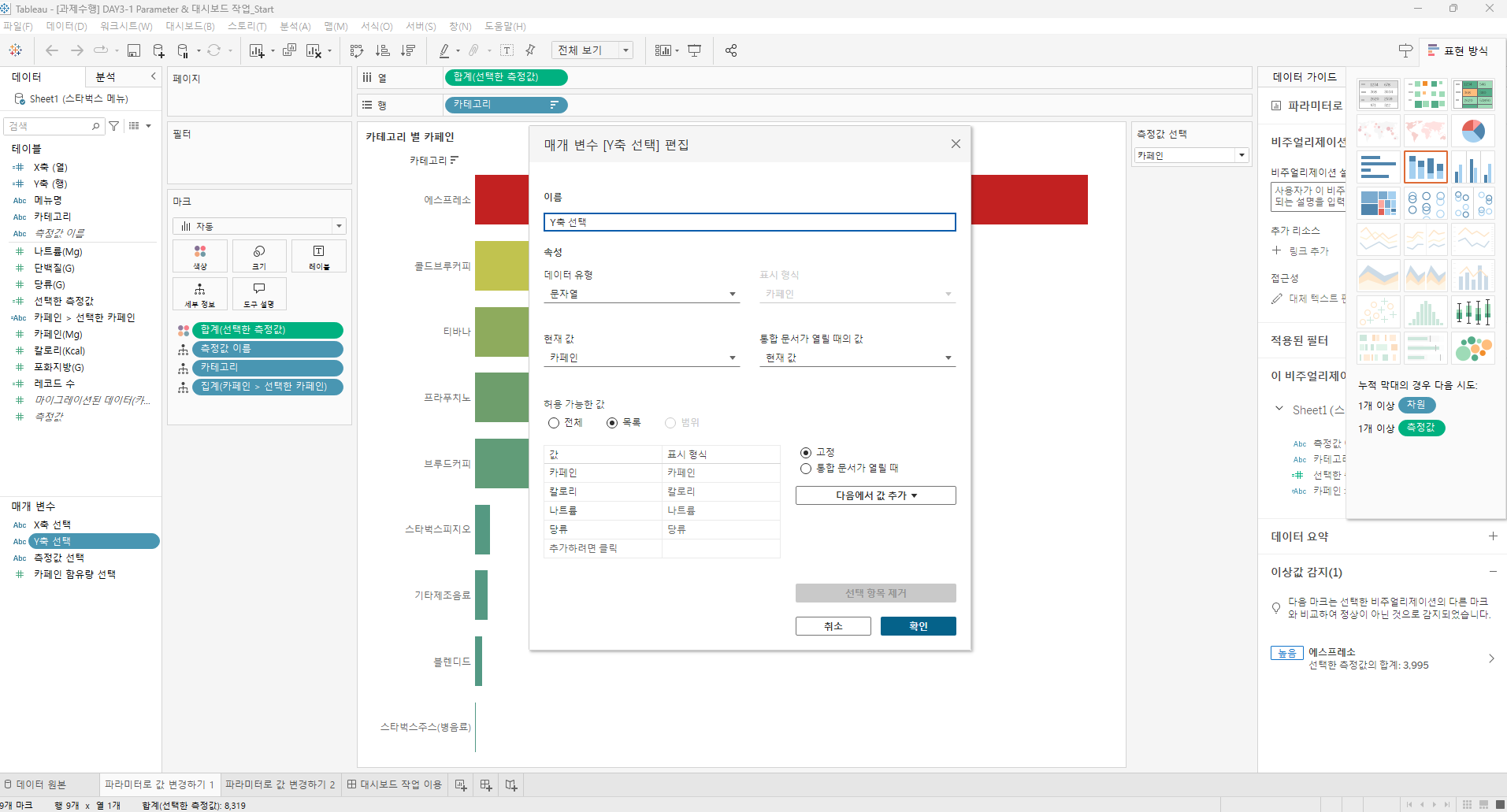
Task: Select '통합 문서가 열릴 때' radio button
Action: point(806,468)
